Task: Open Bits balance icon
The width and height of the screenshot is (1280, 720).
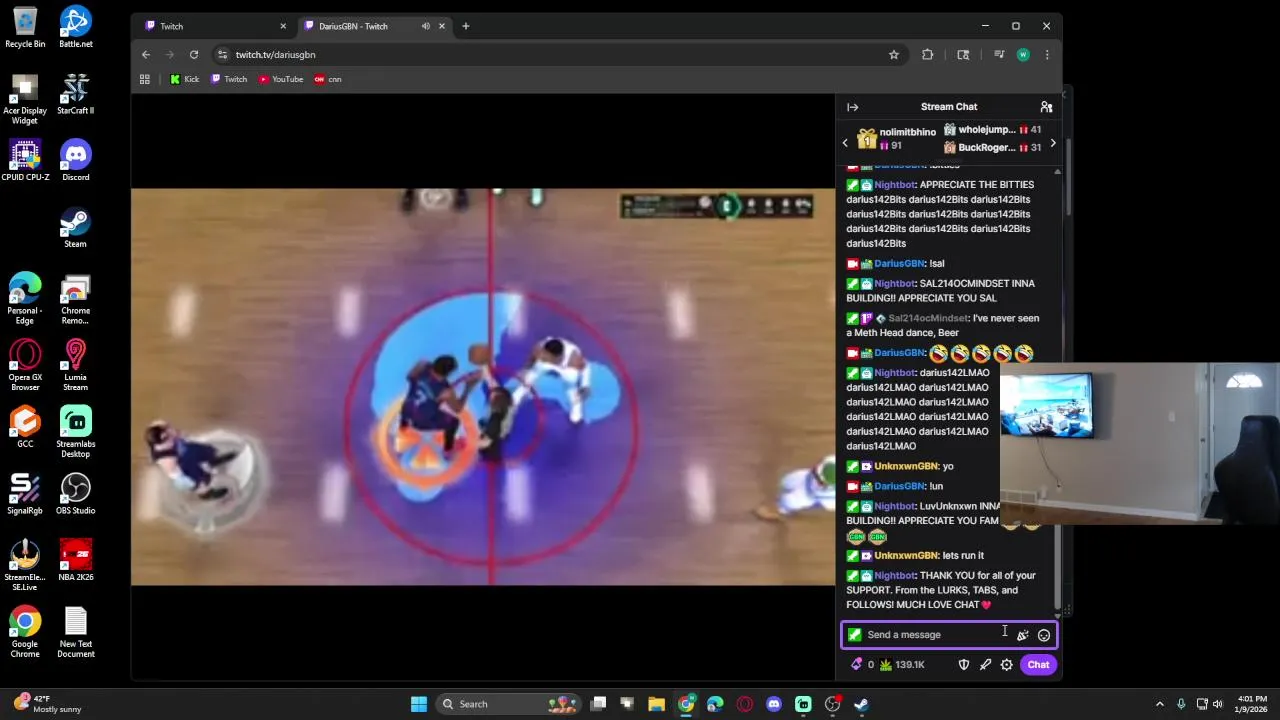Action: point(862,664)
